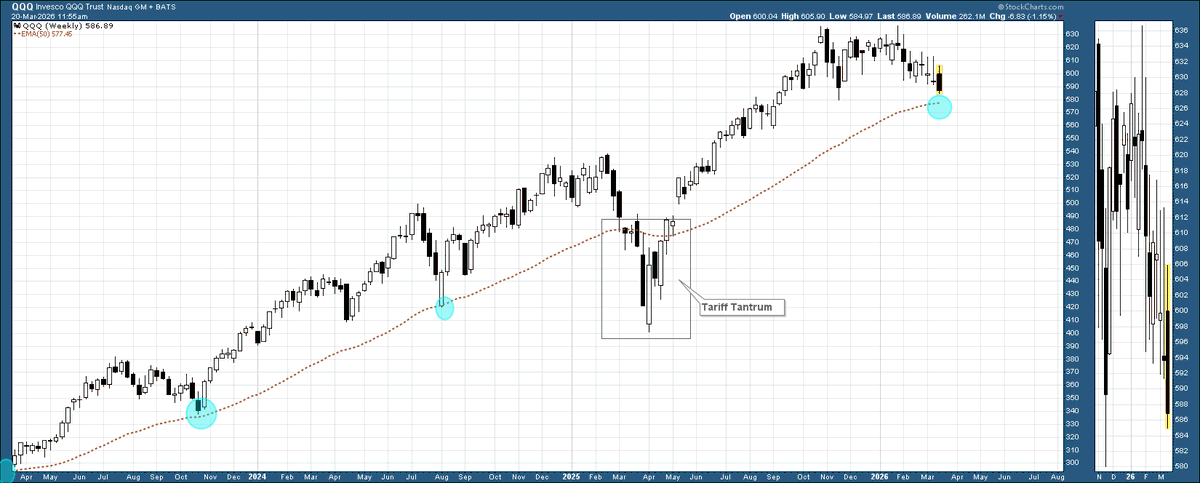Click the 2026 year label on main axis
The height and width of the screenshot is (483, 1200).
881,478
